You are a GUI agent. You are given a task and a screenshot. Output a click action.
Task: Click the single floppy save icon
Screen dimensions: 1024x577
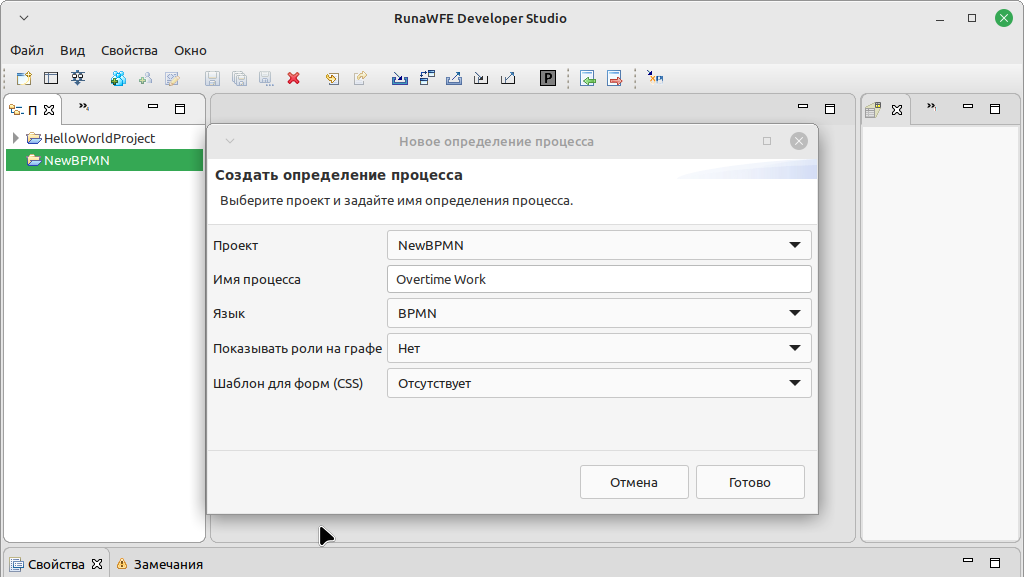(212, 78)
